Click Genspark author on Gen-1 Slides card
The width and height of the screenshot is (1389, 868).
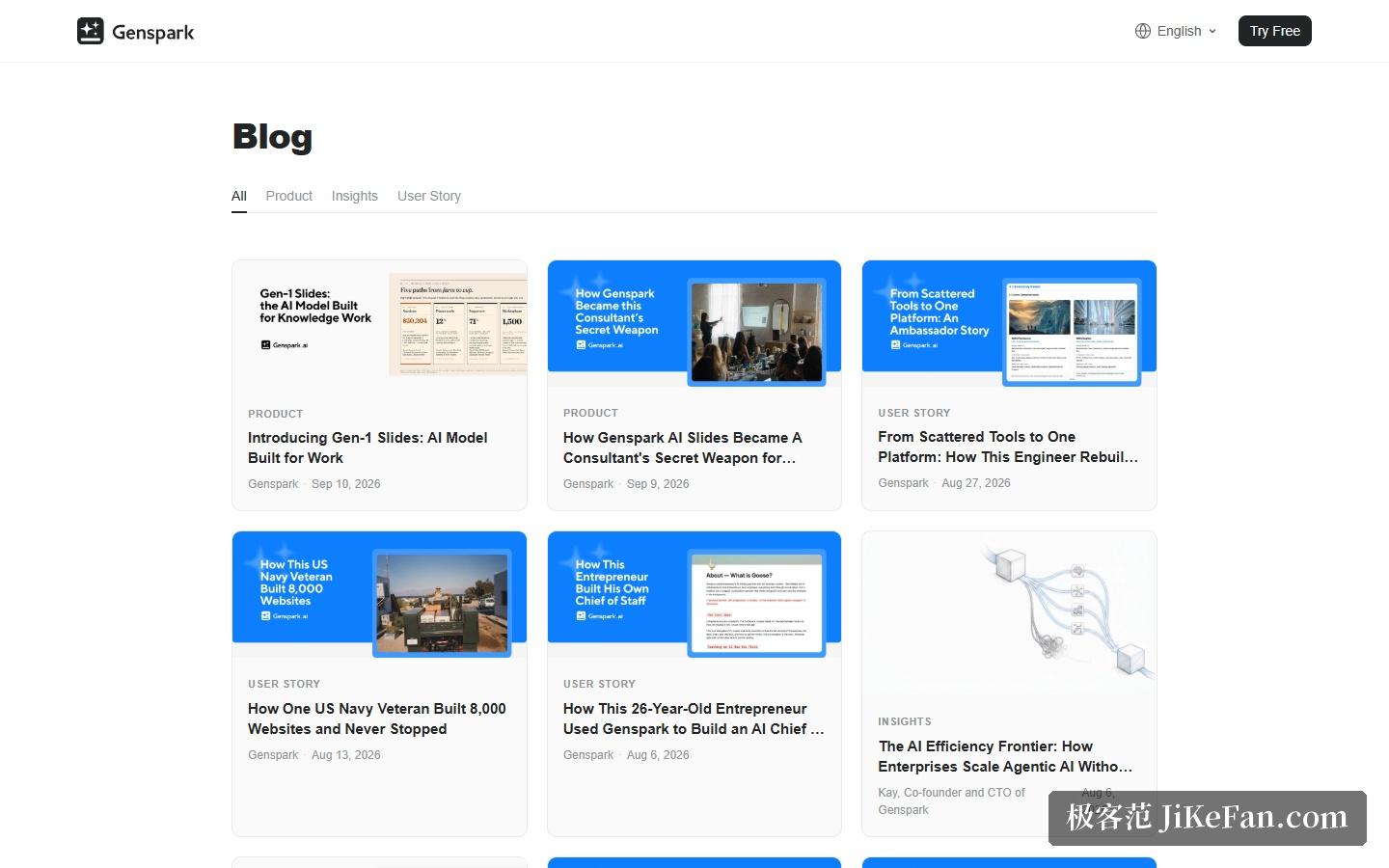click(x=273, y=484)
